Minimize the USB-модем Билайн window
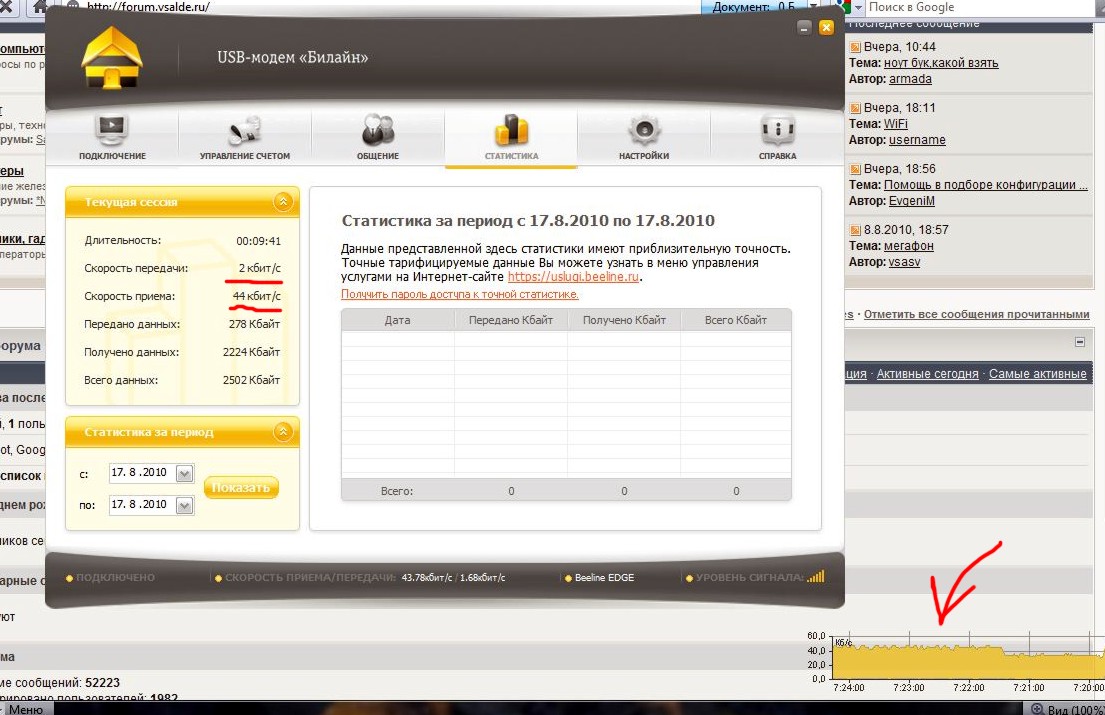Viewport: 1105px width, 715px height. click(x=804, y=28)
